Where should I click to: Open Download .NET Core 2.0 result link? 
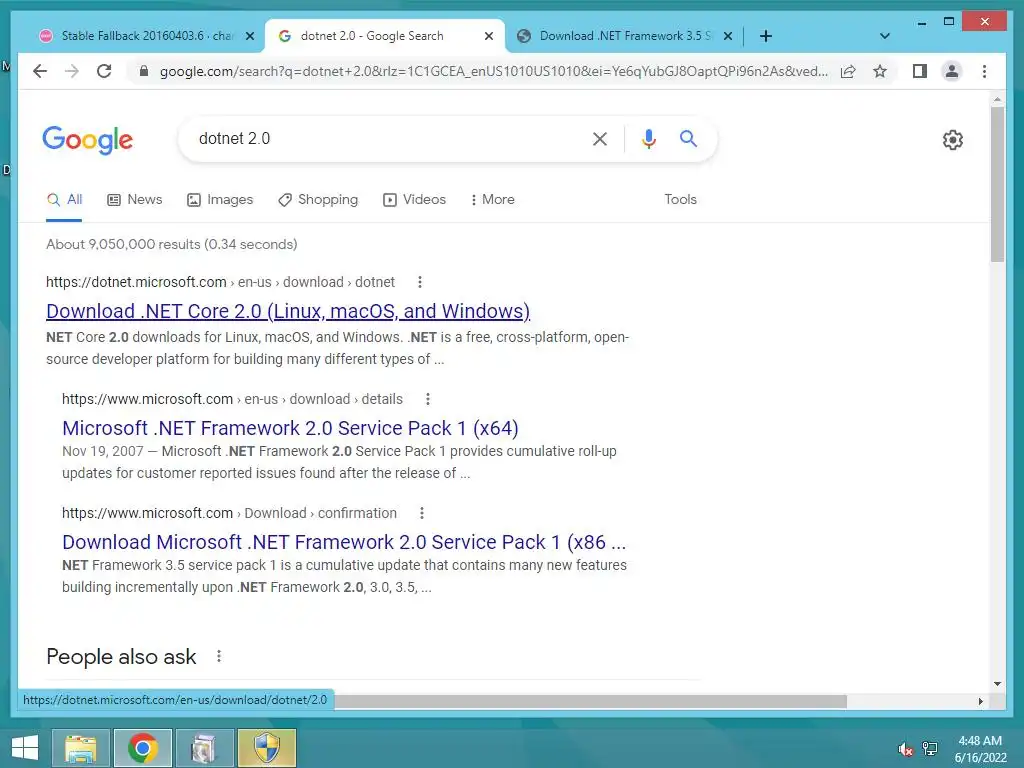288,312
